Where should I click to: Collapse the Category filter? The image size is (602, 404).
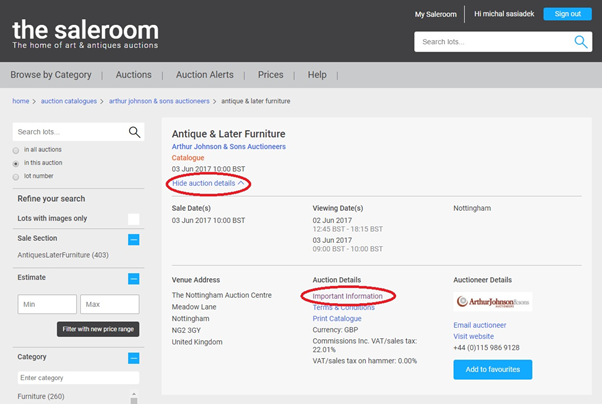click(134, 358)
